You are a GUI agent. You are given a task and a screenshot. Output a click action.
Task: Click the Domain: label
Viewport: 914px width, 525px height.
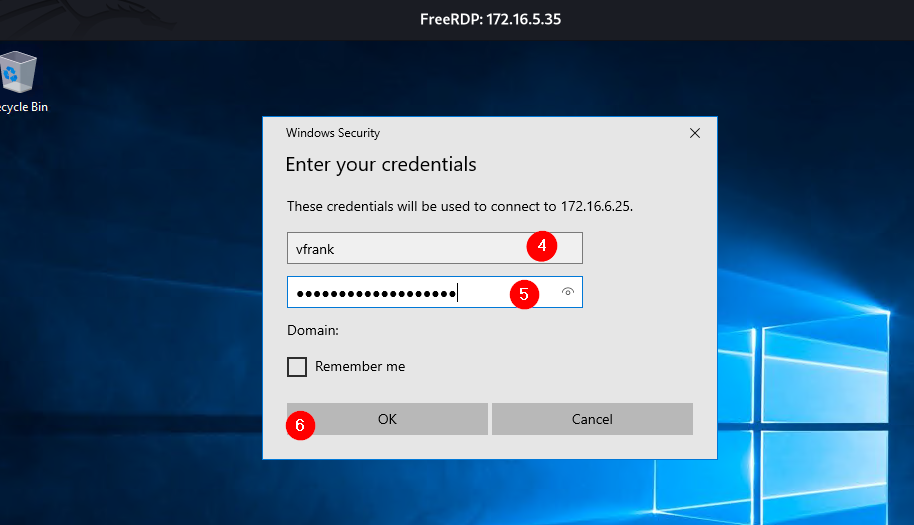[312, 330]
